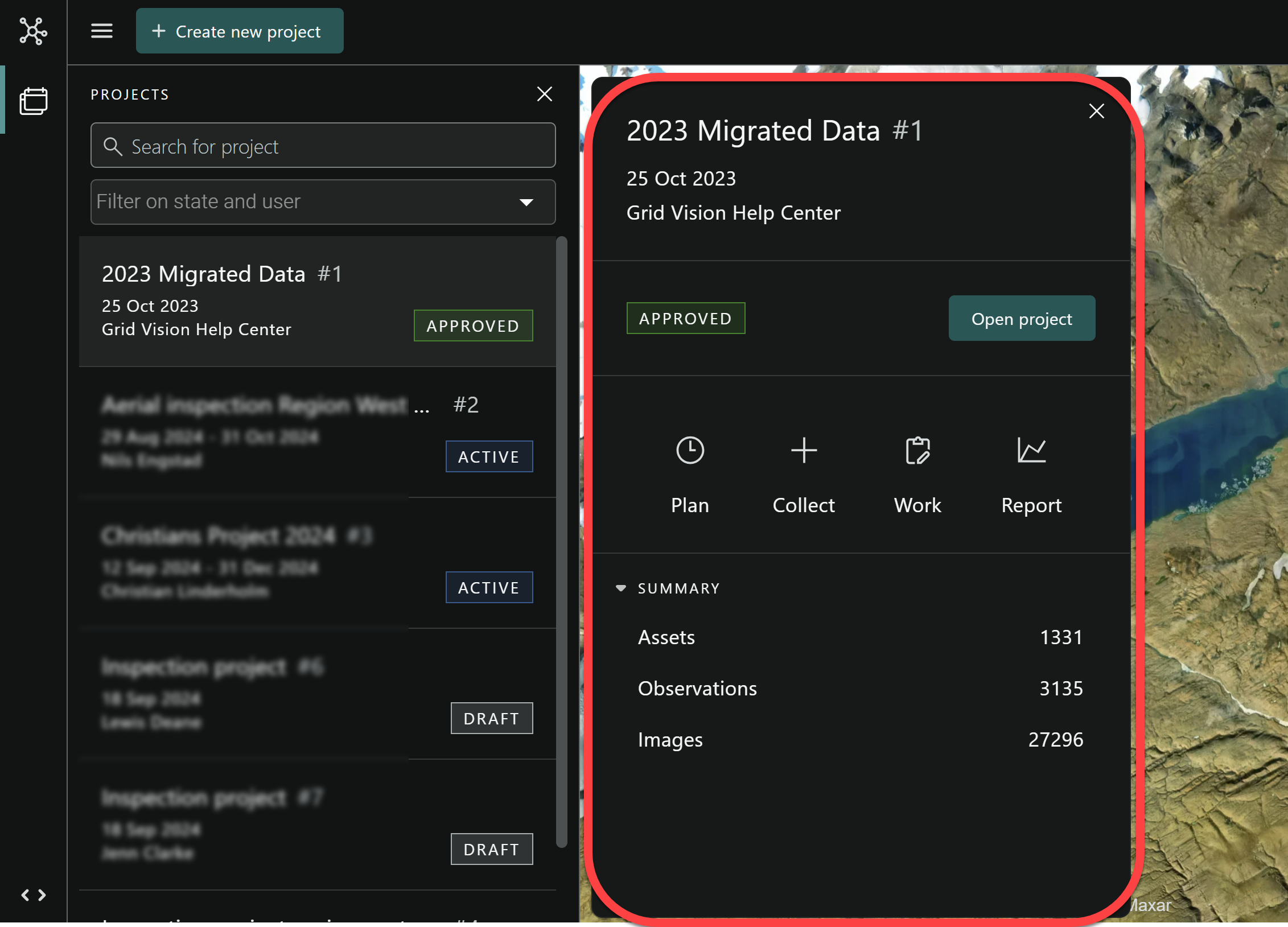Click the Collect plus icon
Image resolution: width=1288 pixels, height=927 pixels.
(x=803, y=451)
